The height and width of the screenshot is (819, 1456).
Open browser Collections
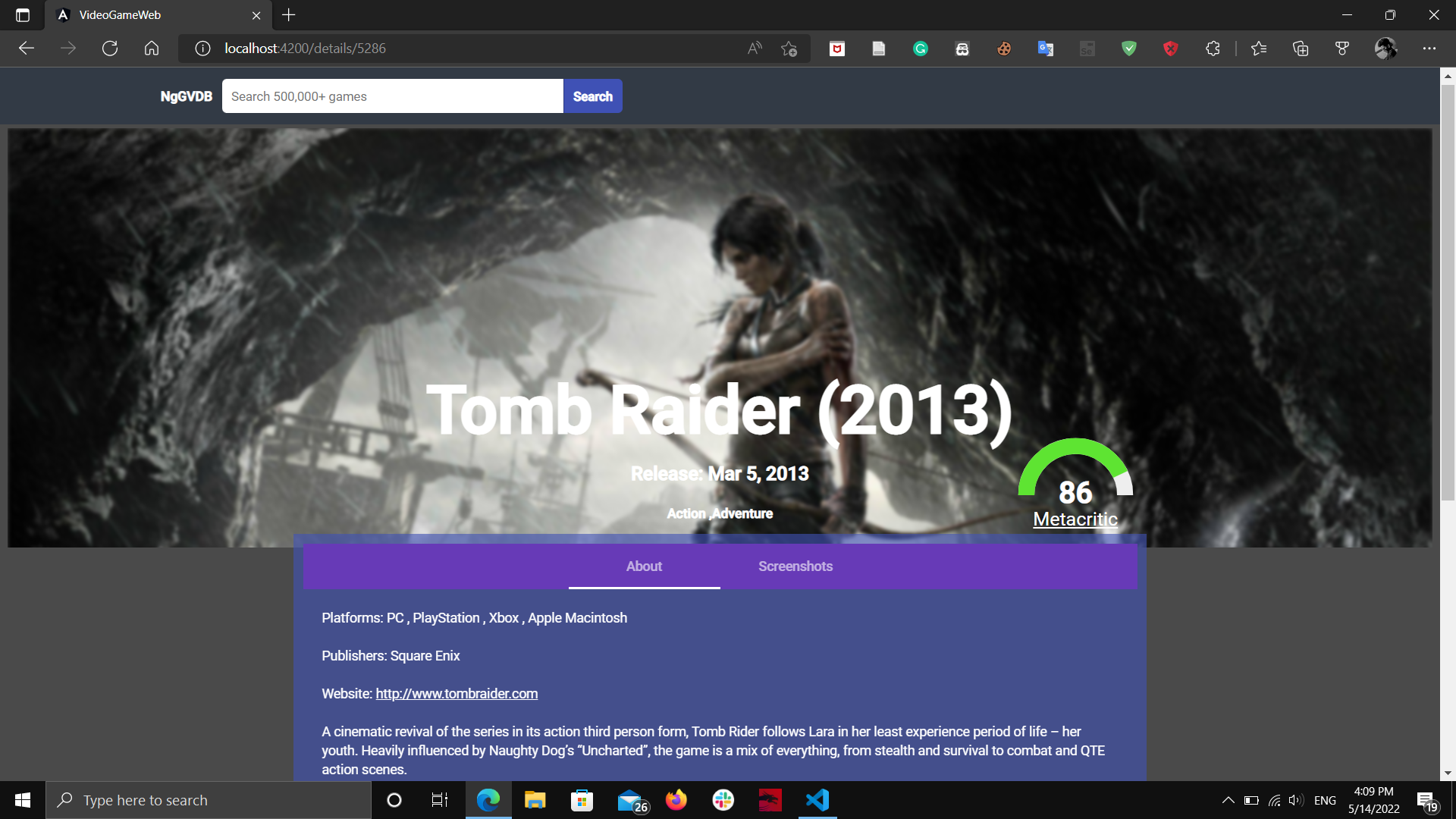coord(1300,48)
